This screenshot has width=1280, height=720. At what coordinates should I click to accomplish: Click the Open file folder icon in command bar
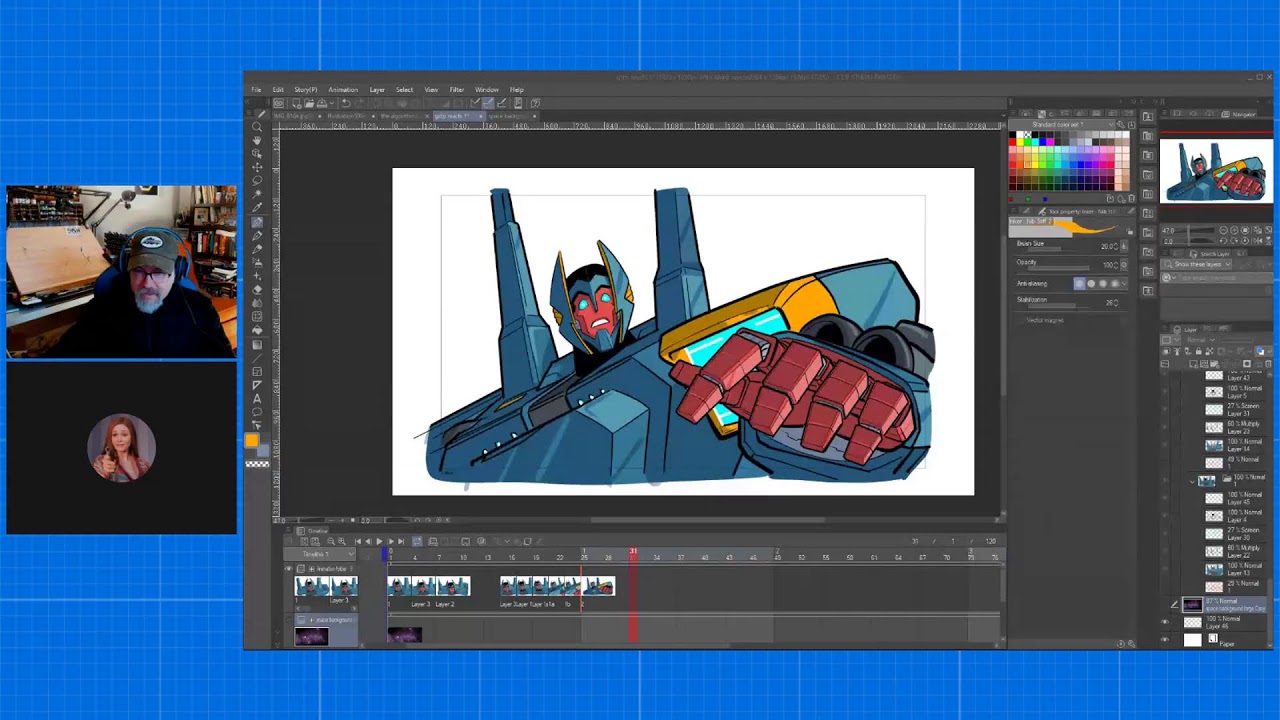tap(309, 104)
